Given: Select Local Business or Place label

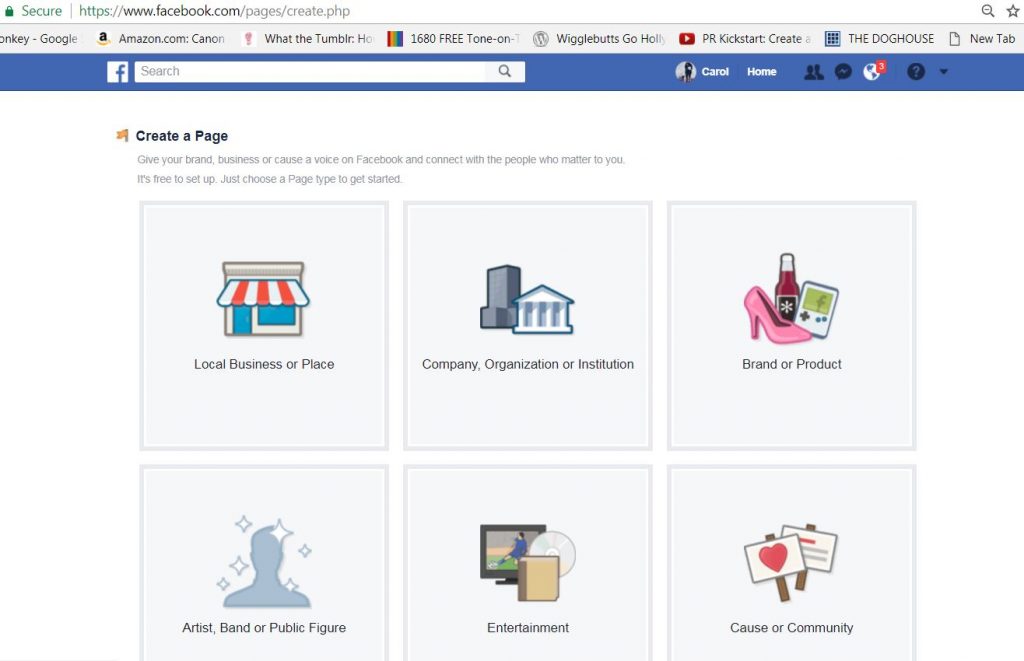Looking at the screenshot, I should [x=264, y=364].
